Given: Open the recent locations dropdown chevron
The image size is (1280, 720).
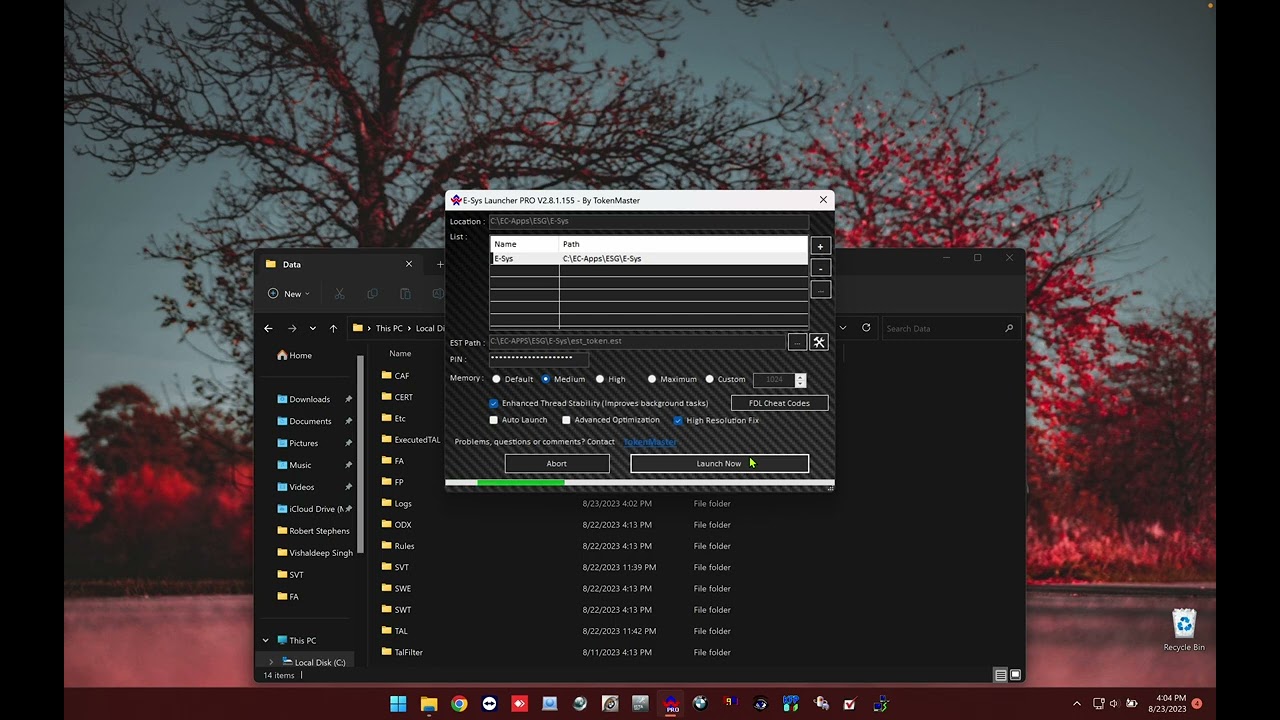Looking at the screenshot, I should click(x=312, y=328).
